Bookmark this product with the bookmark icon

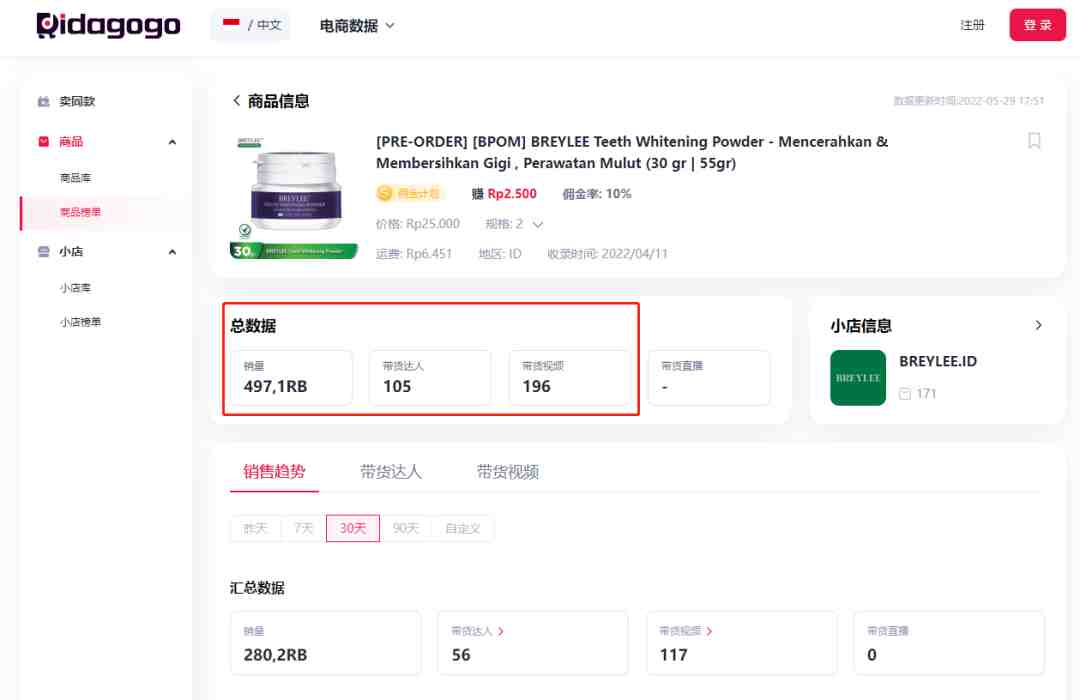pos(1034,141)
